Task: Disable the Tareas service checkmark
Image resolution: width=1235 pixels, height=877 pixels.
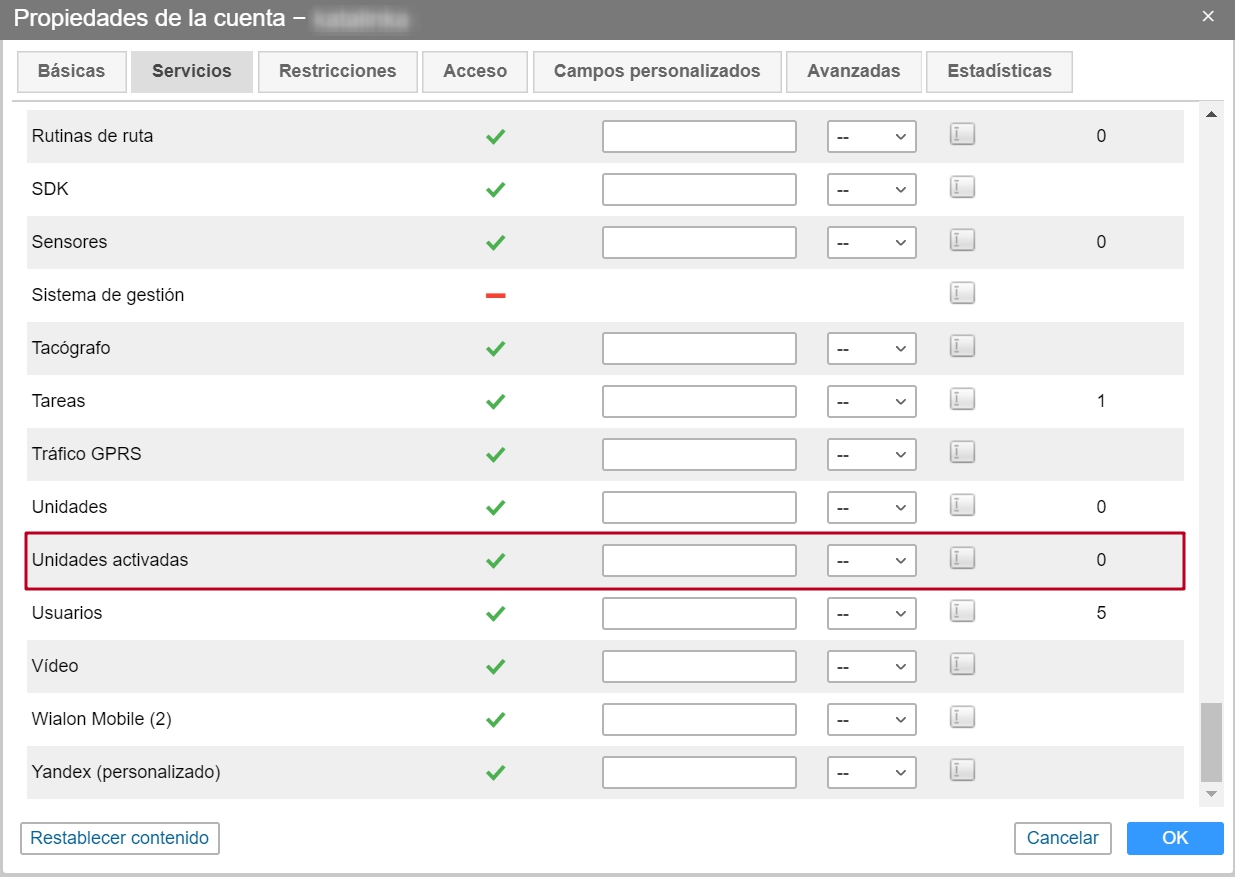Action: tap(495, 400)
